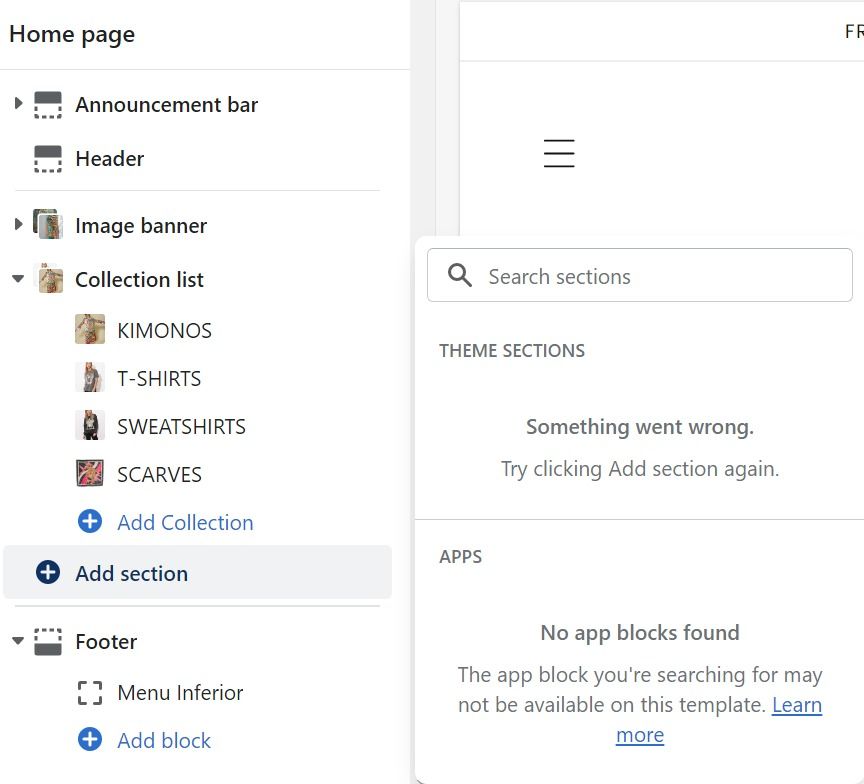The height and width of the screenshot is (784, 864).
Task: Open the hamburger menu in preview
Action: click(559, 154)
